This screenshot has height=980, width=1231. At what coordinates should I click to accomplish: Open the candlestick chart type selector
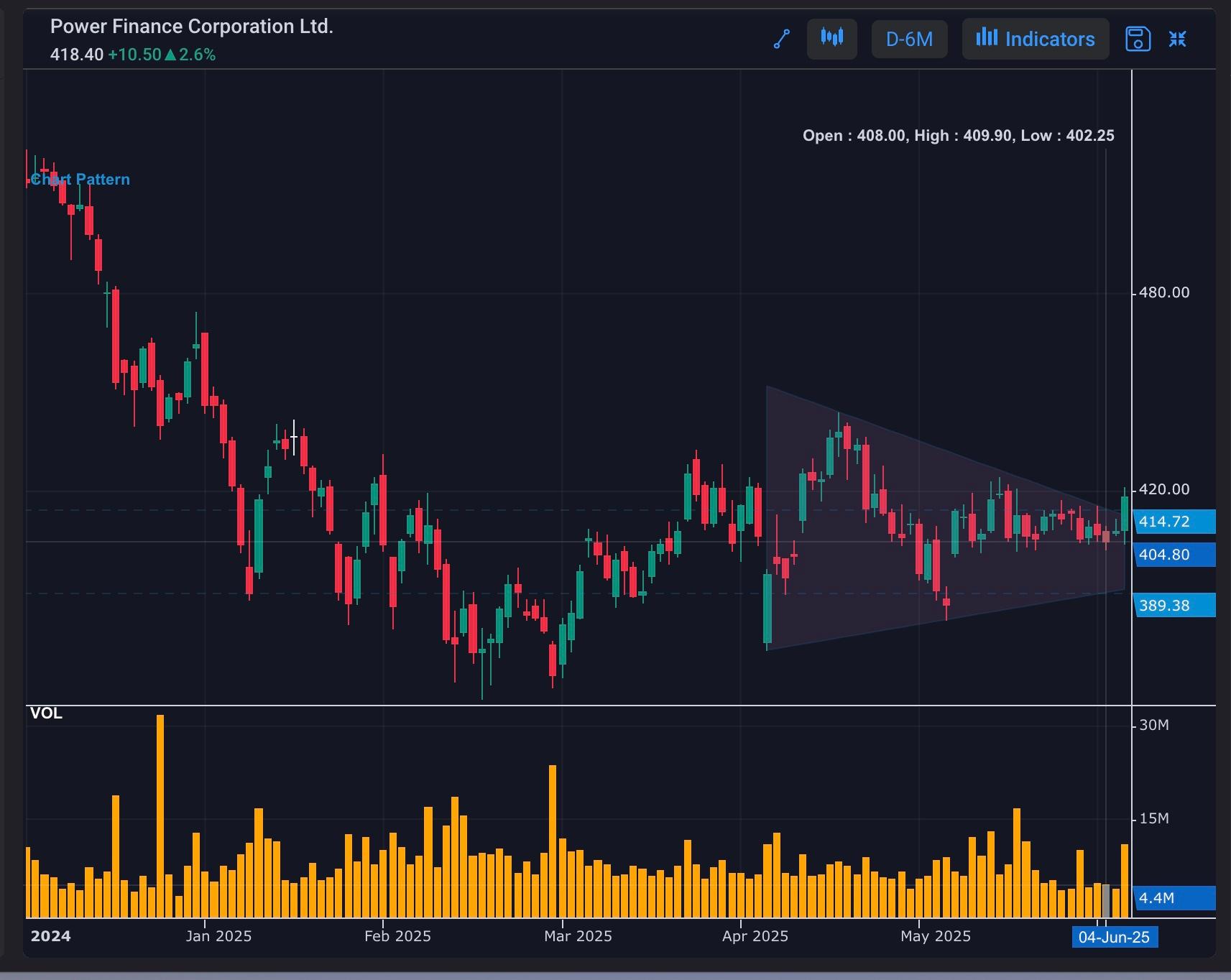[x=832, y=39]
